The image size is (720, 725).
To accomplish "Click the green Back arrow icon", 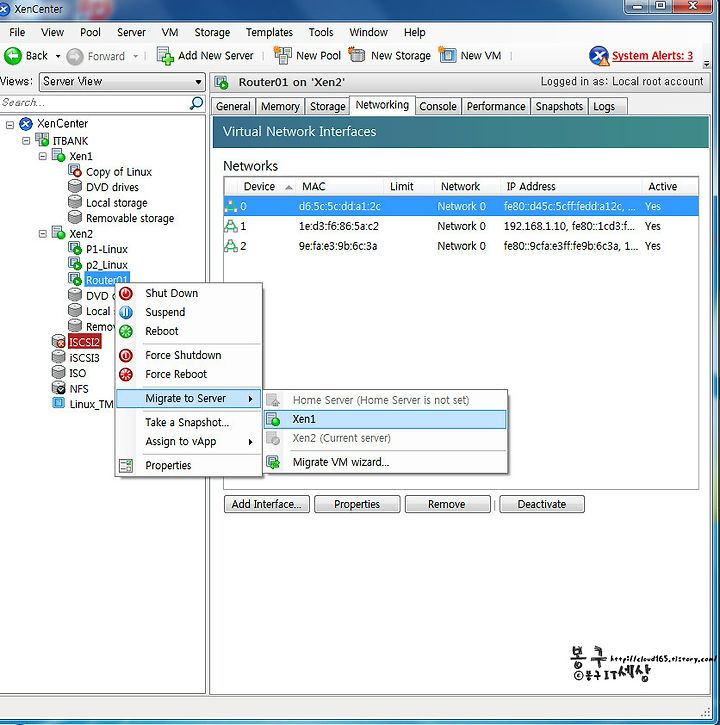I will 12,56.
